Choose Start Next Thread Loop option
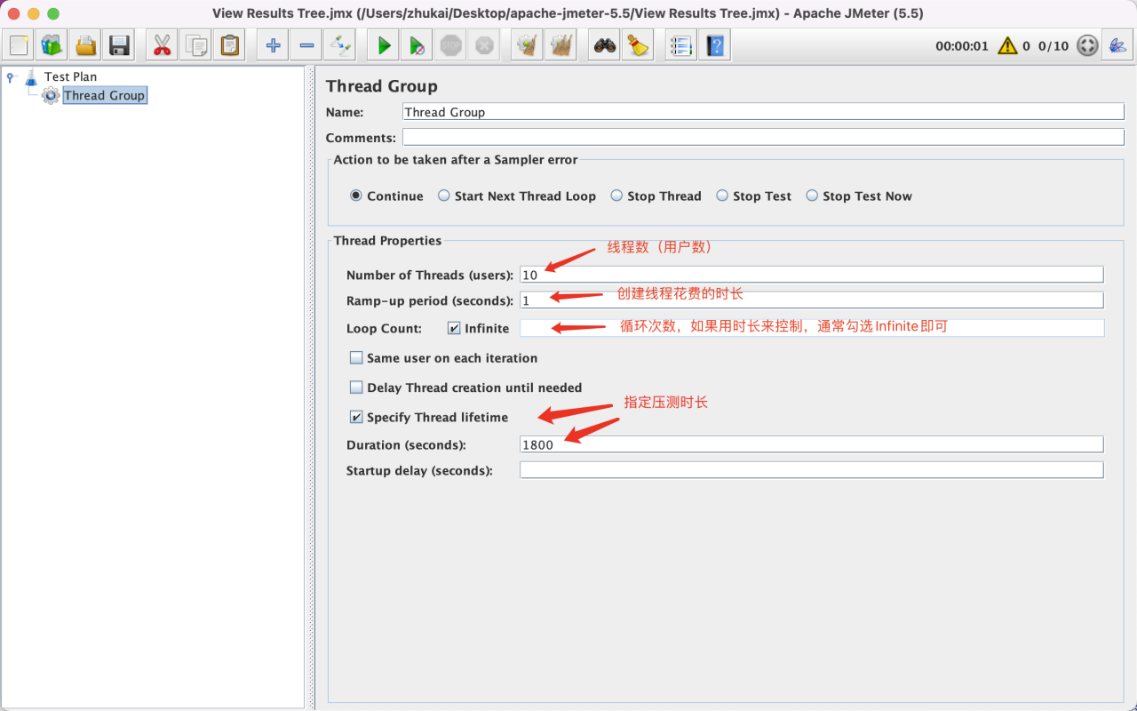The image size is (1137, 711). (x=444, y=196)
